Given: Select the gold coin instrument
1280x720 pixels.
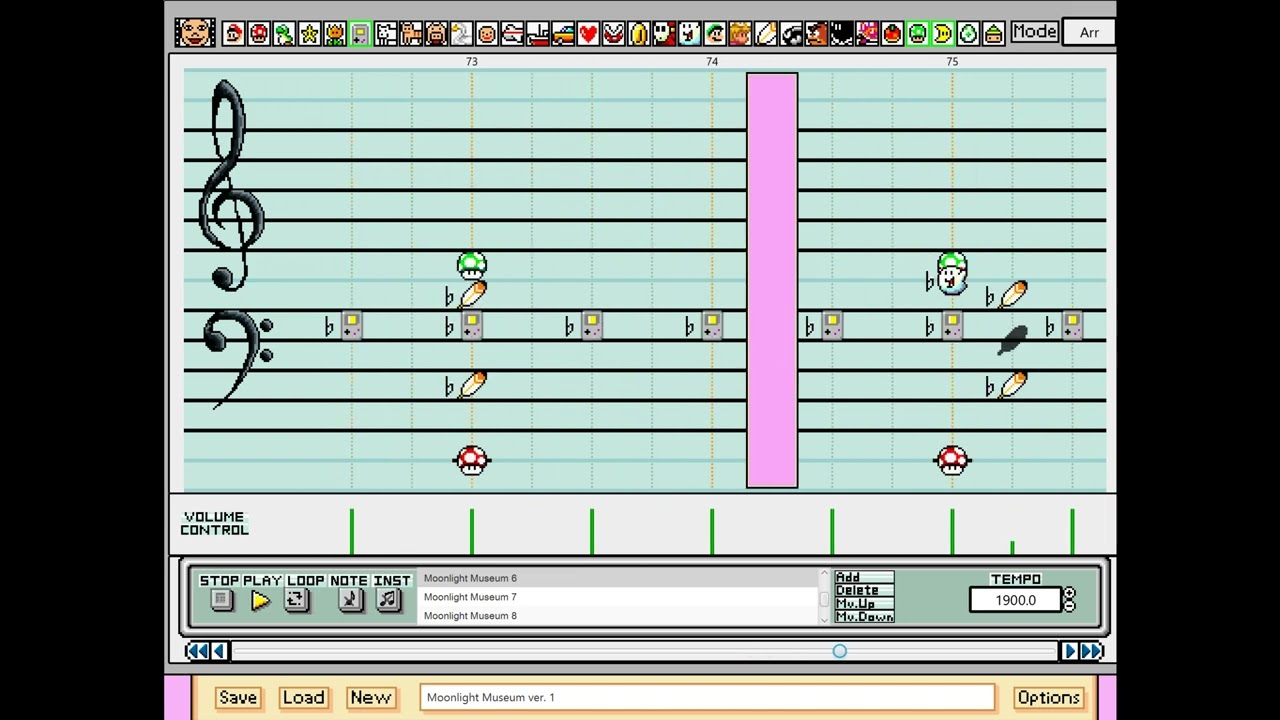Looking at the screenshot, I should (x=638, y=34).
